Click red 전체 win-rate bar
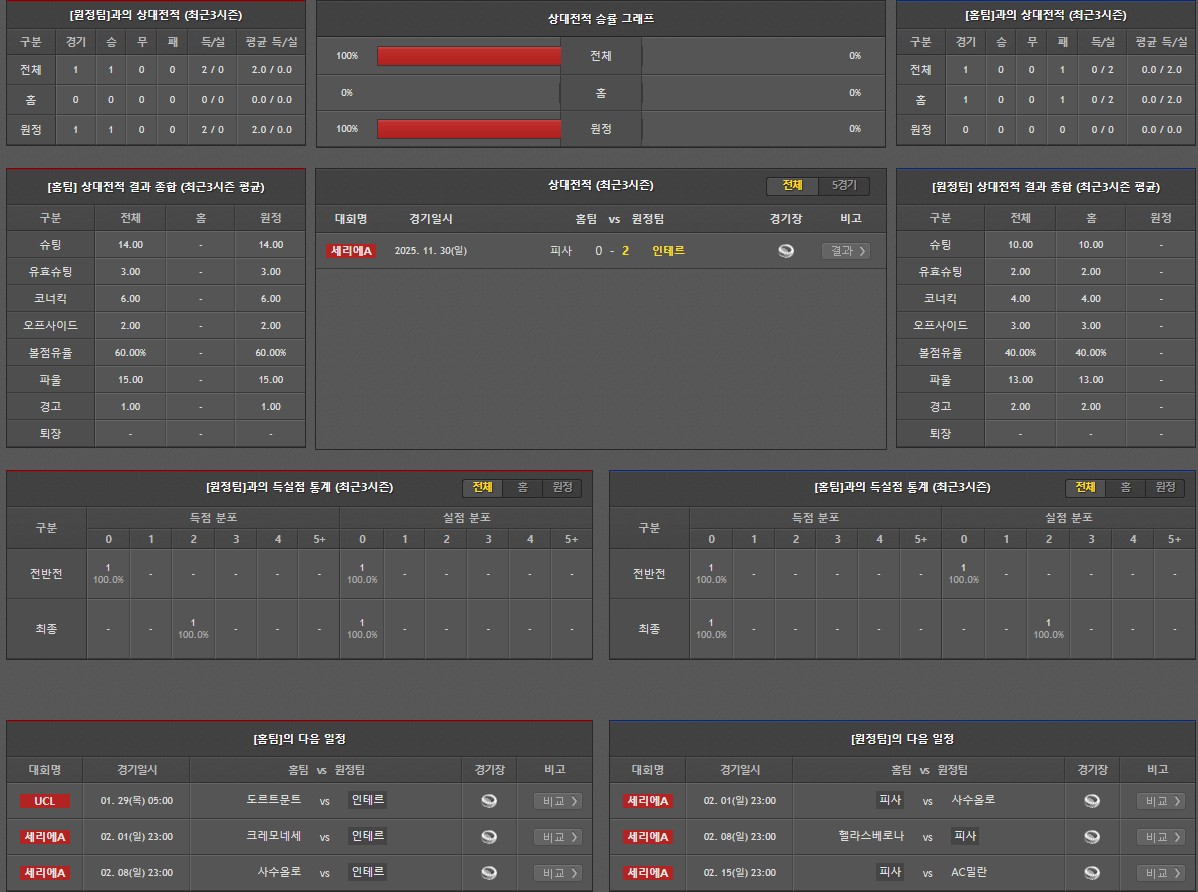The height and width of the screenshot is (892, 1198). [469, 56]
